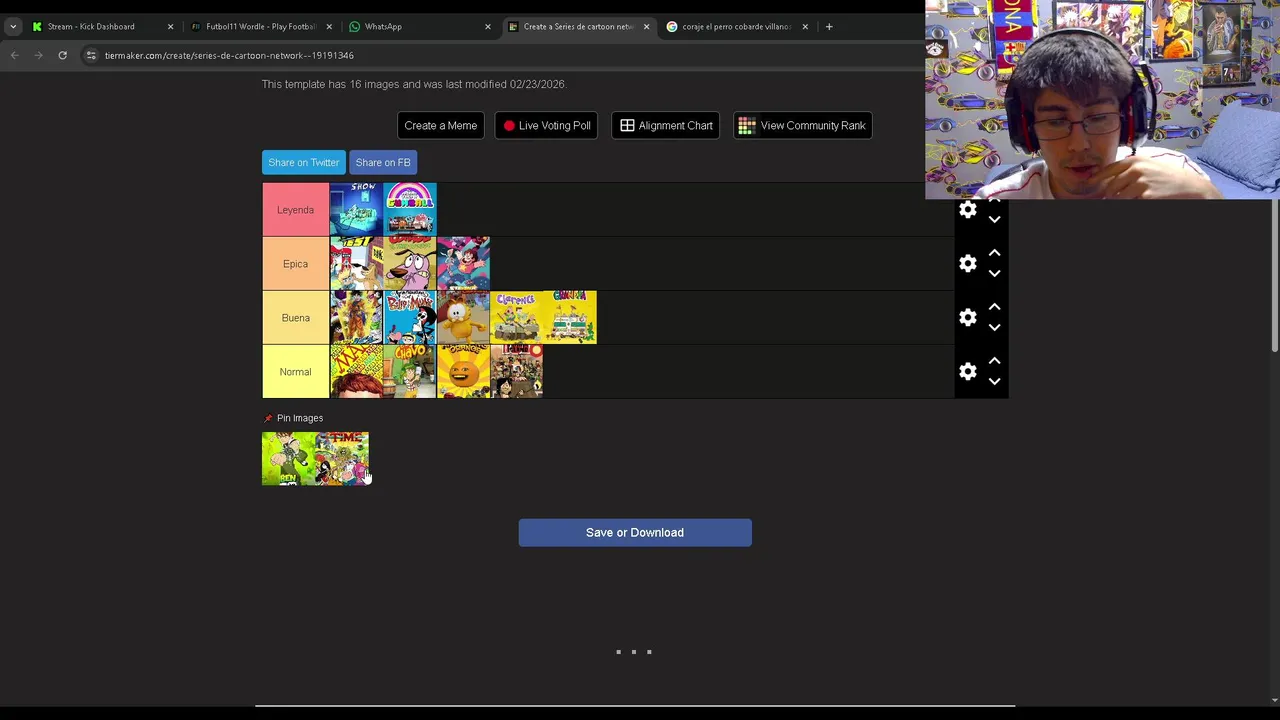Select Gumball thumbnail in Leyenda
Image resolution: width=1280 pixels, height=720 pixels.
(410, 209)
